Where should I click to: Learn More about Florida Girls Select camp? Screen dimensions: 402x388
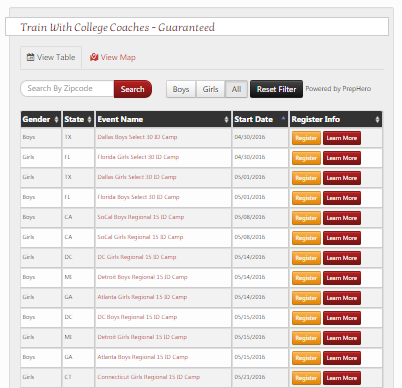[x=342, y=158]
